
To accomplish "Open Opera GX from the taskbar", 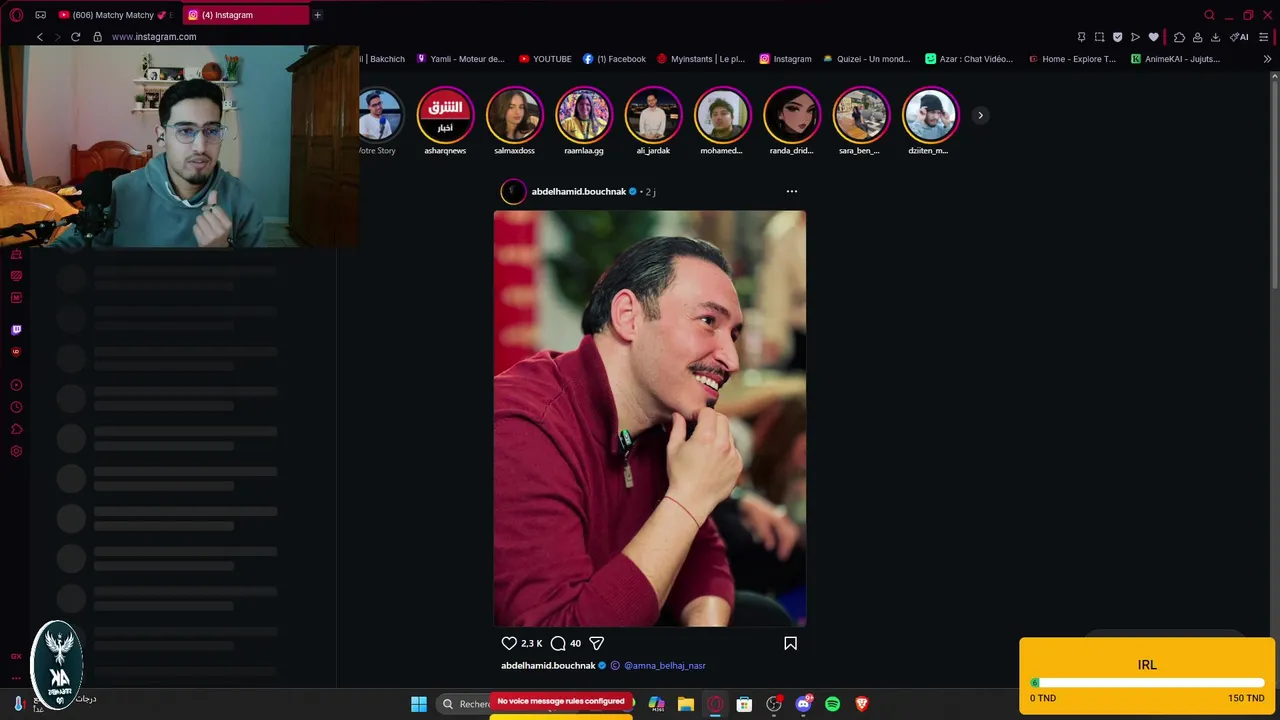I will click(x=715, y=704).
